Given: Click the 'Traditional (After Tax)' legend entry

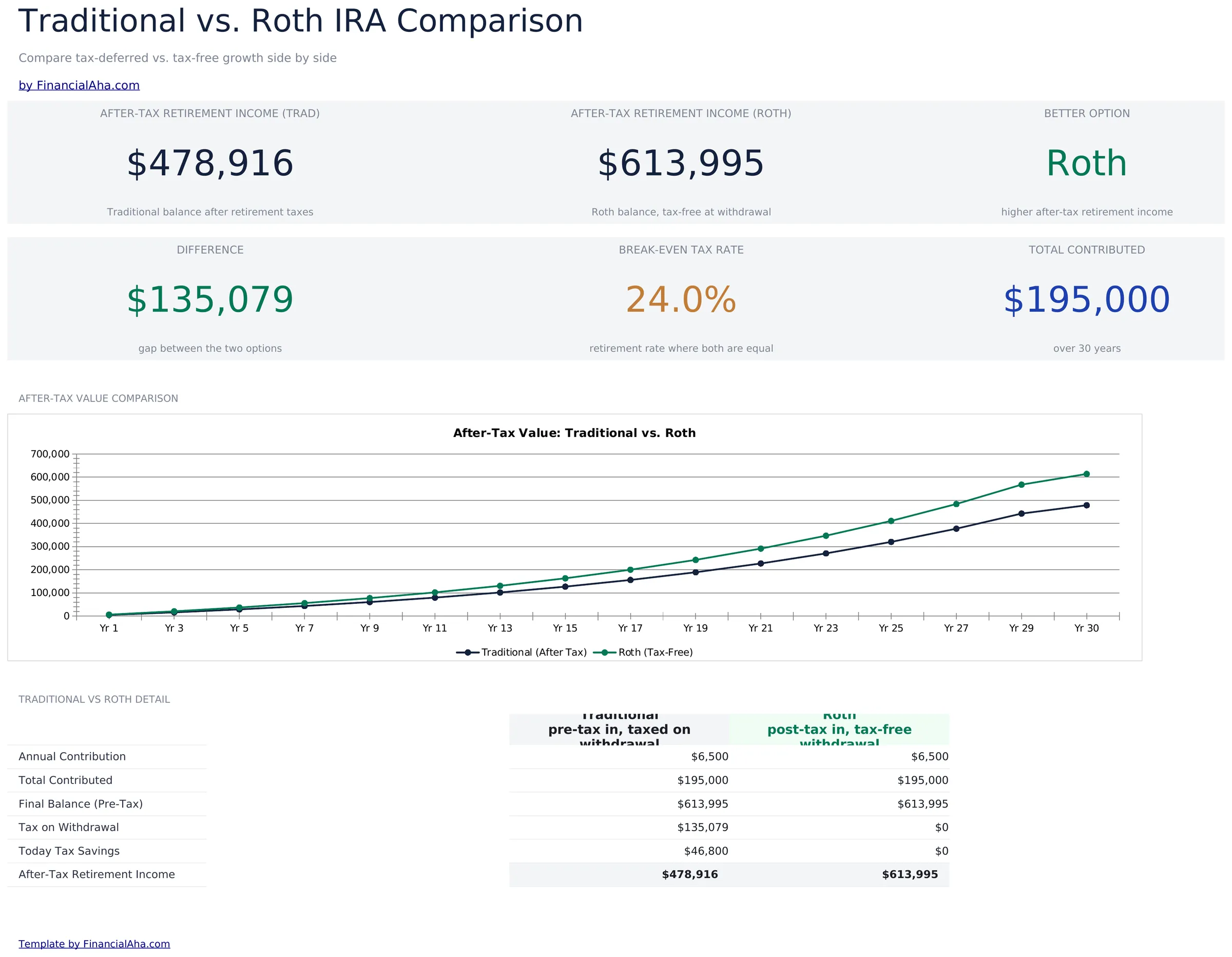Looking at the screenshot, I should tap(522, 653).
